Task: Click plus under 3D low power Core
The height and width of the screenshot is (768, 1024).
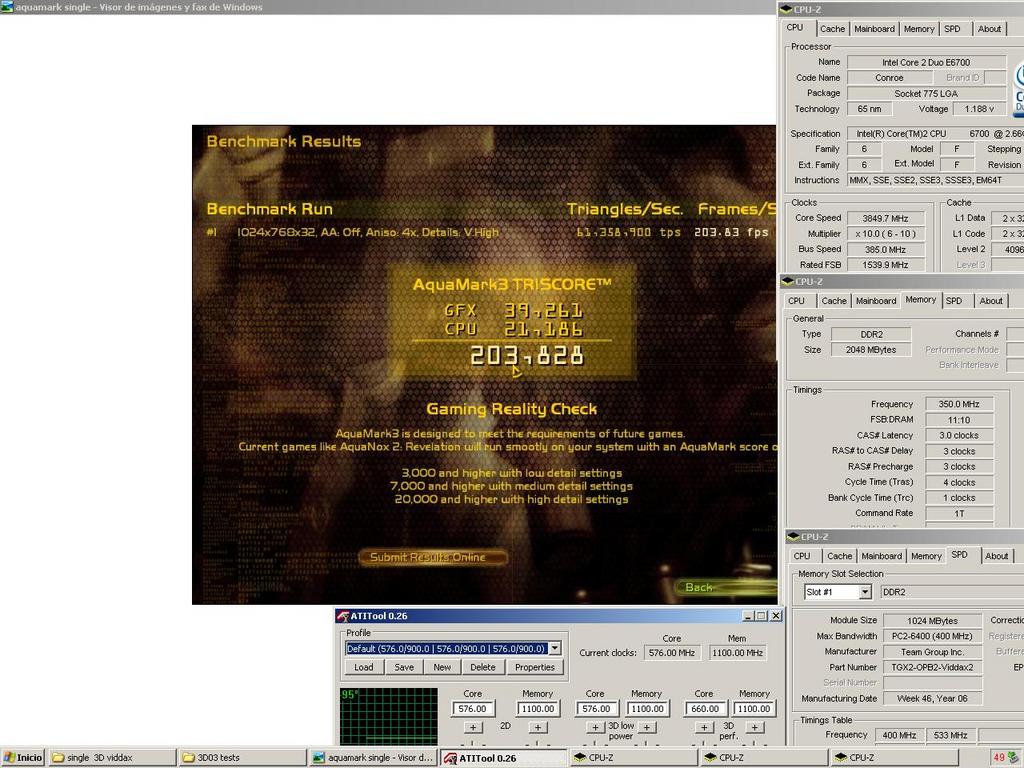Action: [595, 728]
